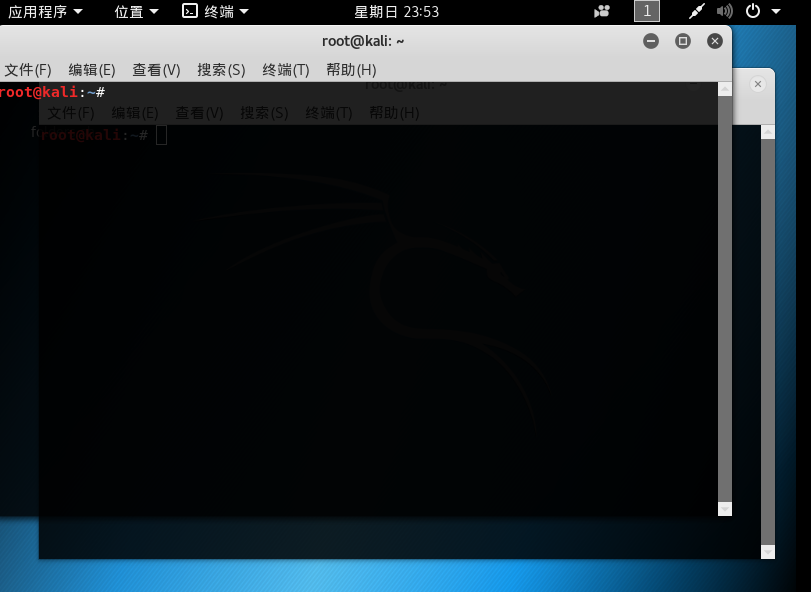811x592 pixels.
Task: Open 终端(T) menu in front terminal
Action: pos(286,70)
